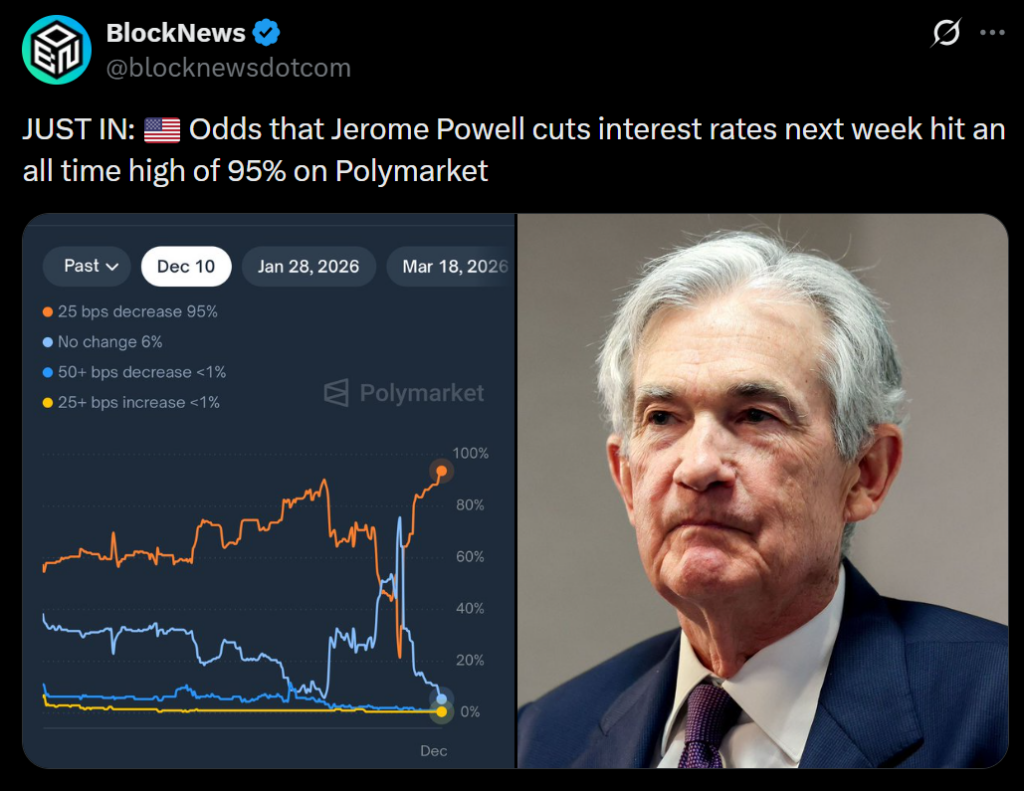Click the @blocknewsdotcom handle

pyautogui.click(x=229, y=68)
